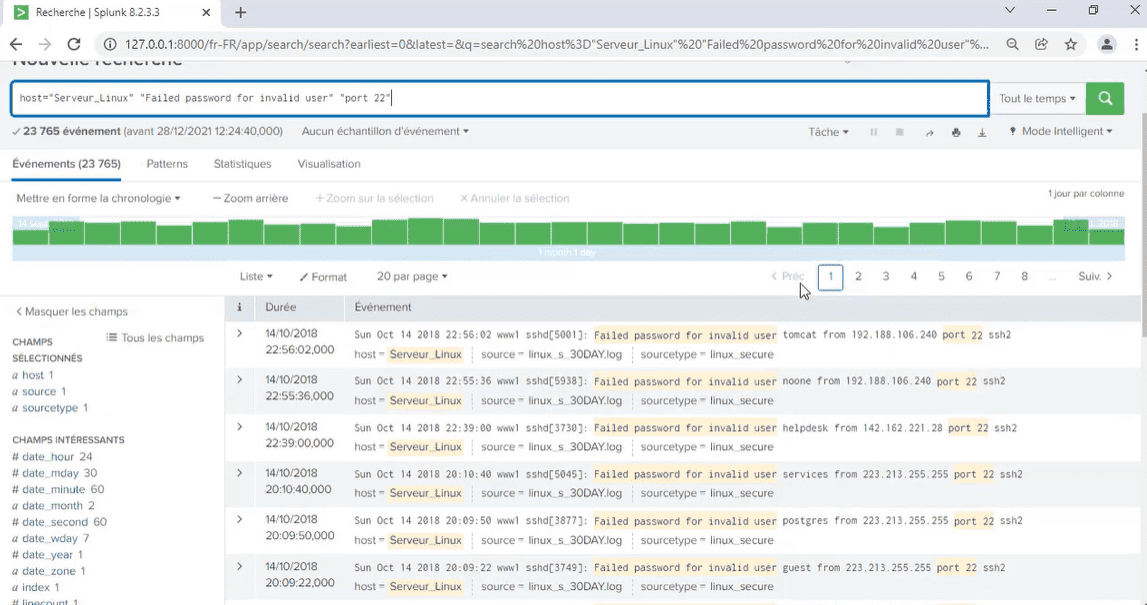
Task: Go back in browser history
Action: (x=15, y=44)
